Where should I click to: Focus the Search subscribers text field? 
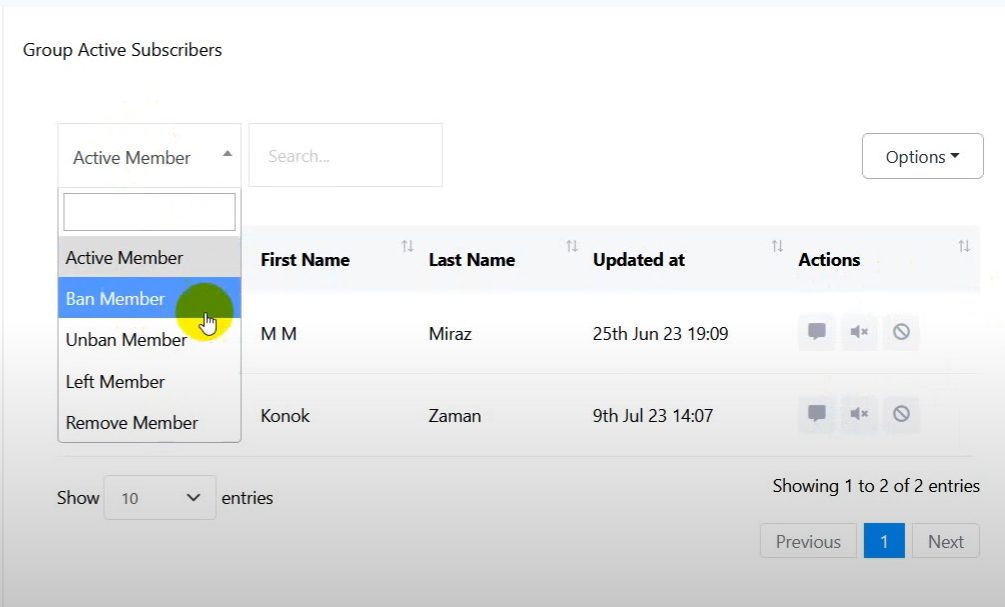pos(345,156)
